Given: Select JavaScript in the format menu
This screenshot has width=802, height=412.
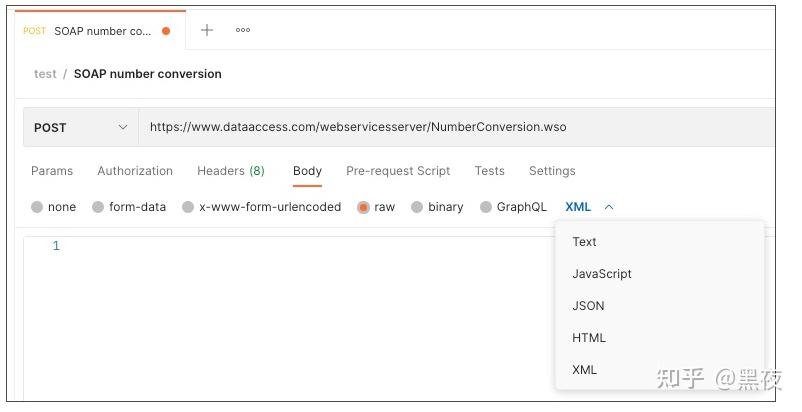Looking at the screenshot, I should pos(602,274).
